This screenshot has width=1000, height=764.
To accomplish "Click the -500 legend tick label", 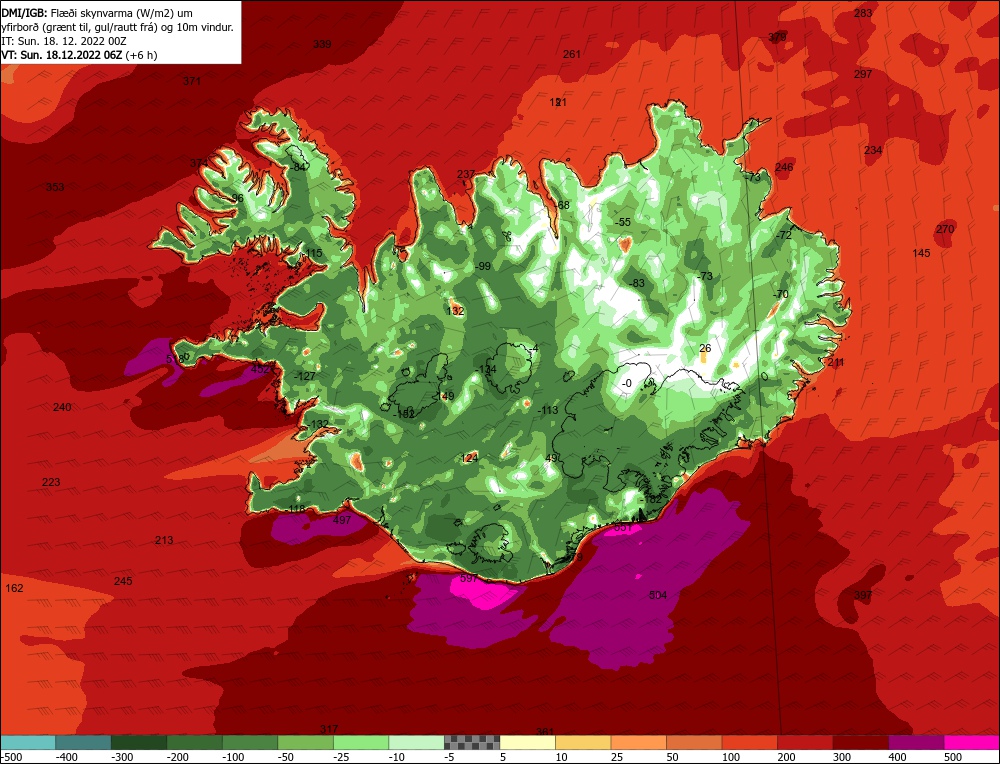I will pos(11,757).
